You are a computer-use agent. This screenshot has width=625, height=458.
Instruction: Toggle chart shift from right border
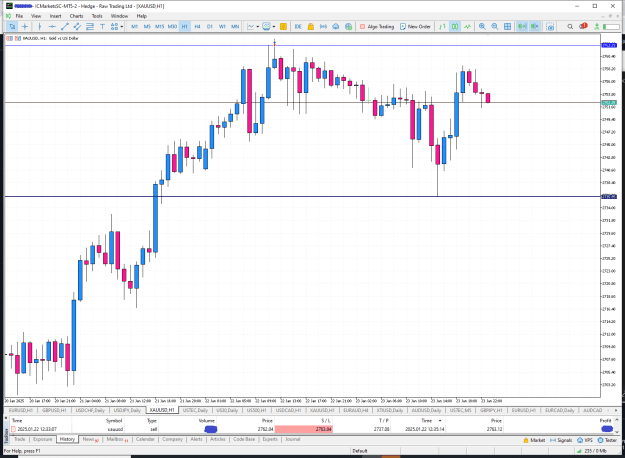pos(535,27)
